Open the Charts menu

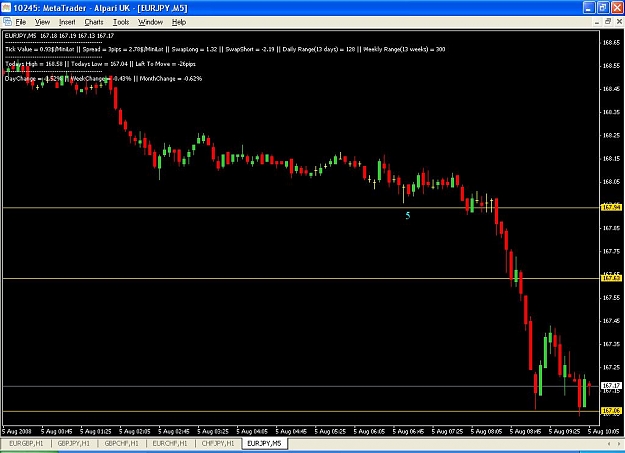[x=94, y=22]
